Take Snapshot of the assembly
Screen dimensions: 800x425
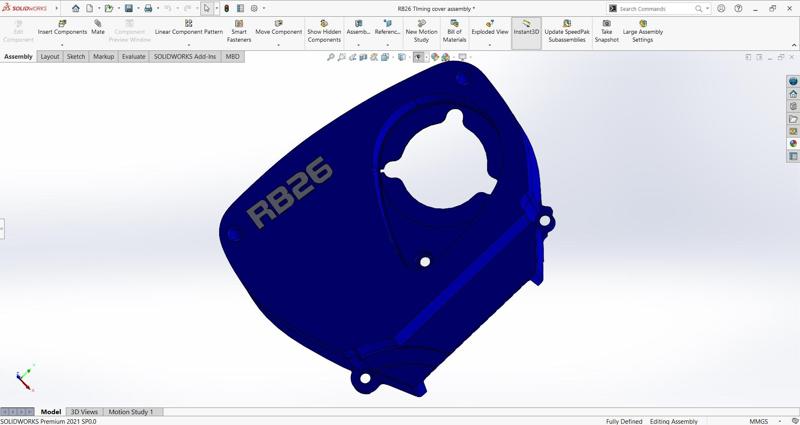click(607, 31)
